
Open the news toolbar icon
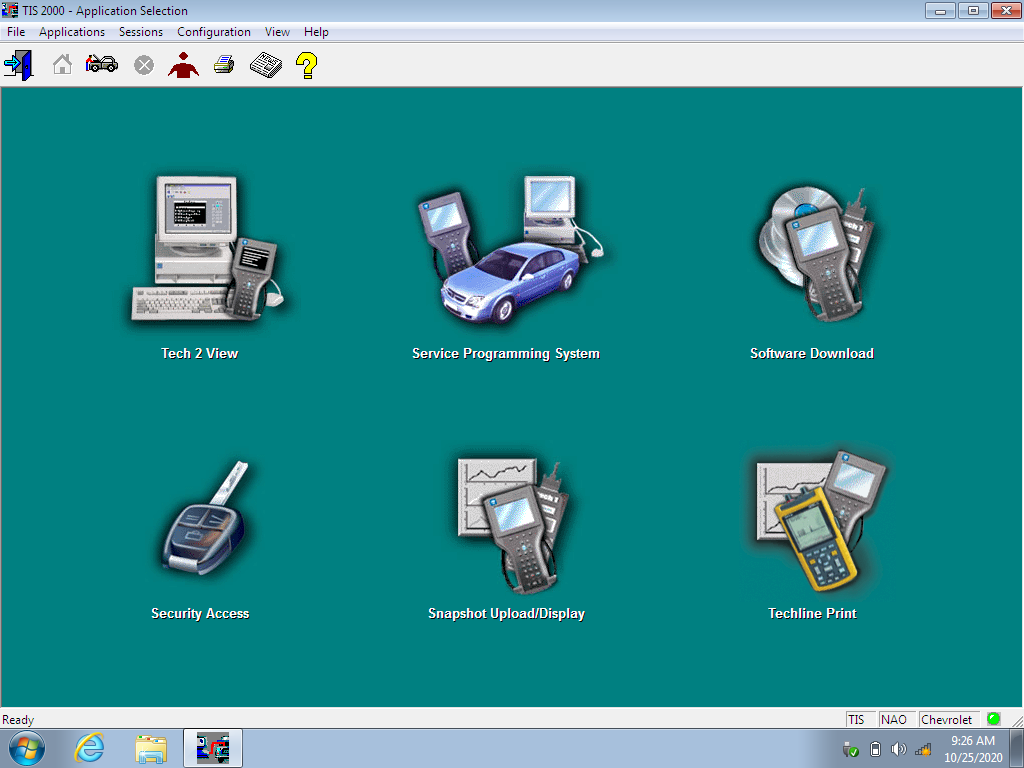264,64
